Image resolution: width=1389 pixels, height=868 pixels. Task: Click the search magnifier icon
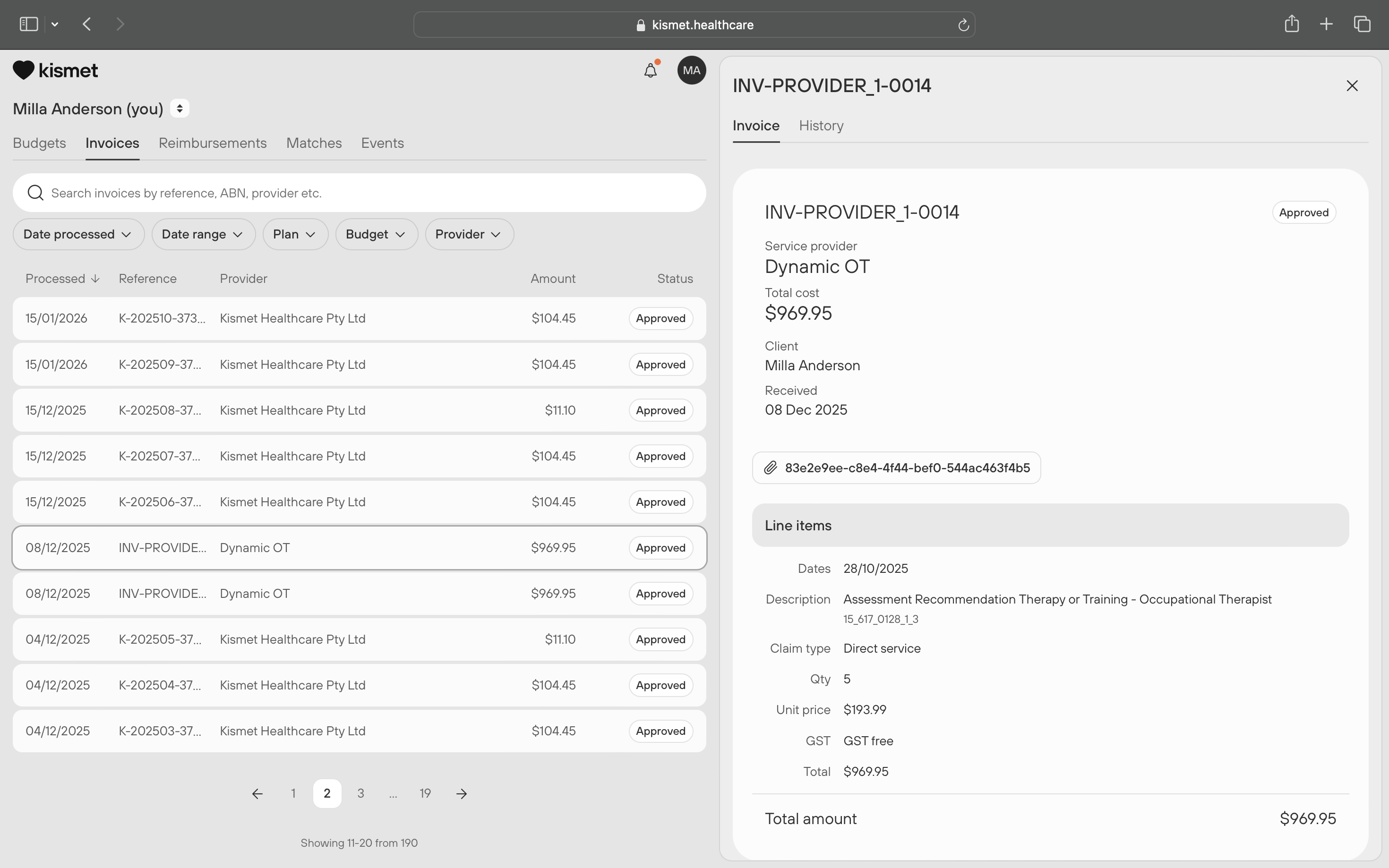35,193
